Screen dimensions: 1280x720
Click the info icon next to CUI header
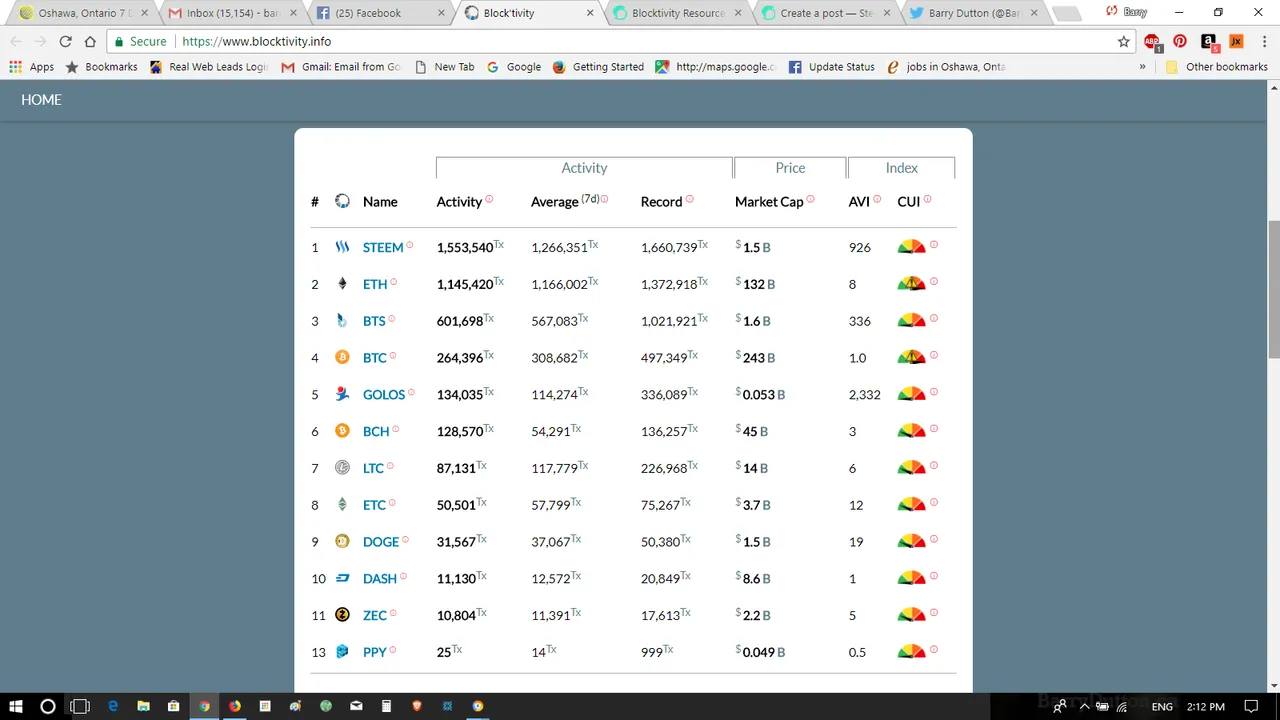pyautogui.click(x=927, y=199)
